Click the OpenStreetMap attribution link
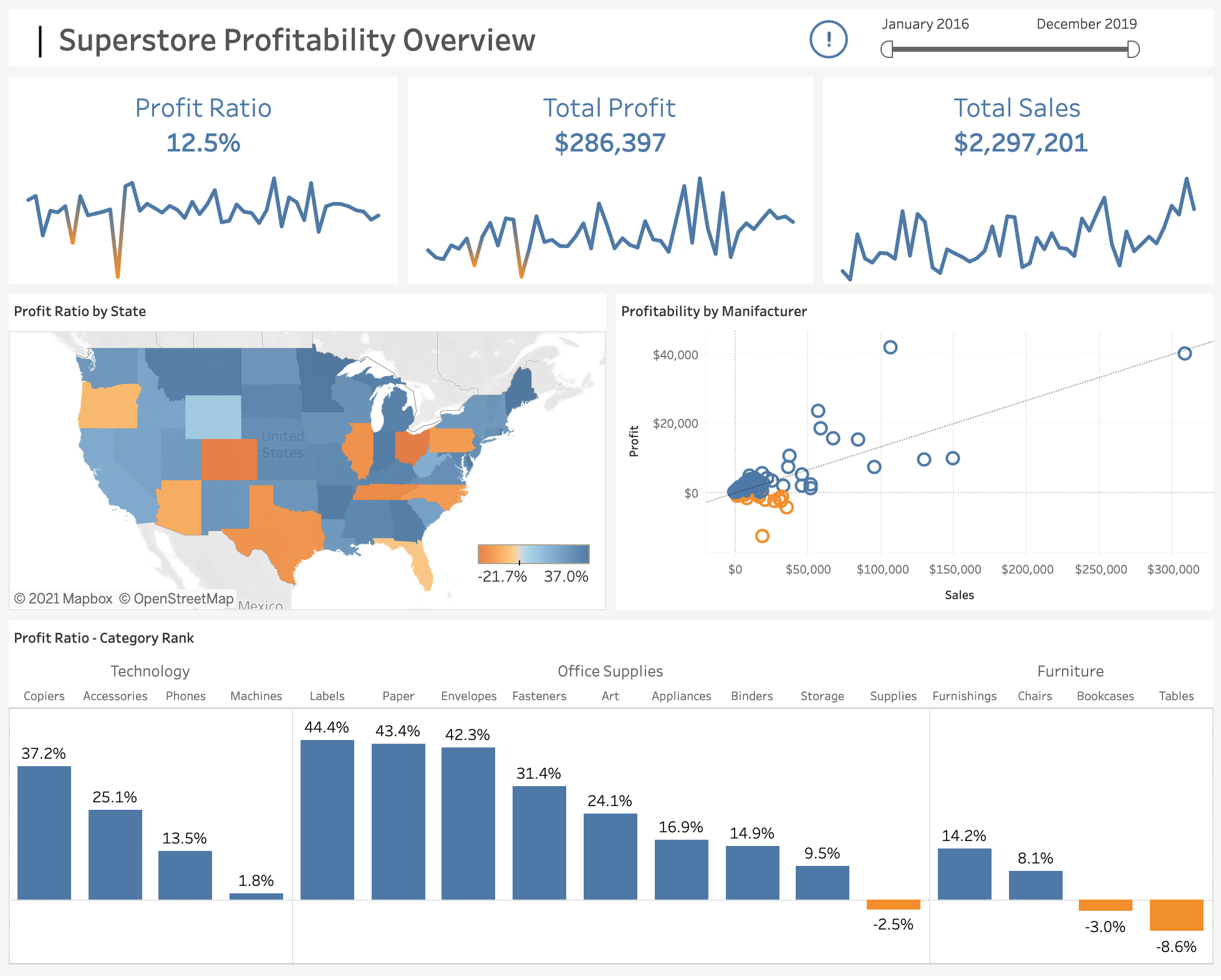The width and height of the screenshot is (1221, 980). (178, 598)
